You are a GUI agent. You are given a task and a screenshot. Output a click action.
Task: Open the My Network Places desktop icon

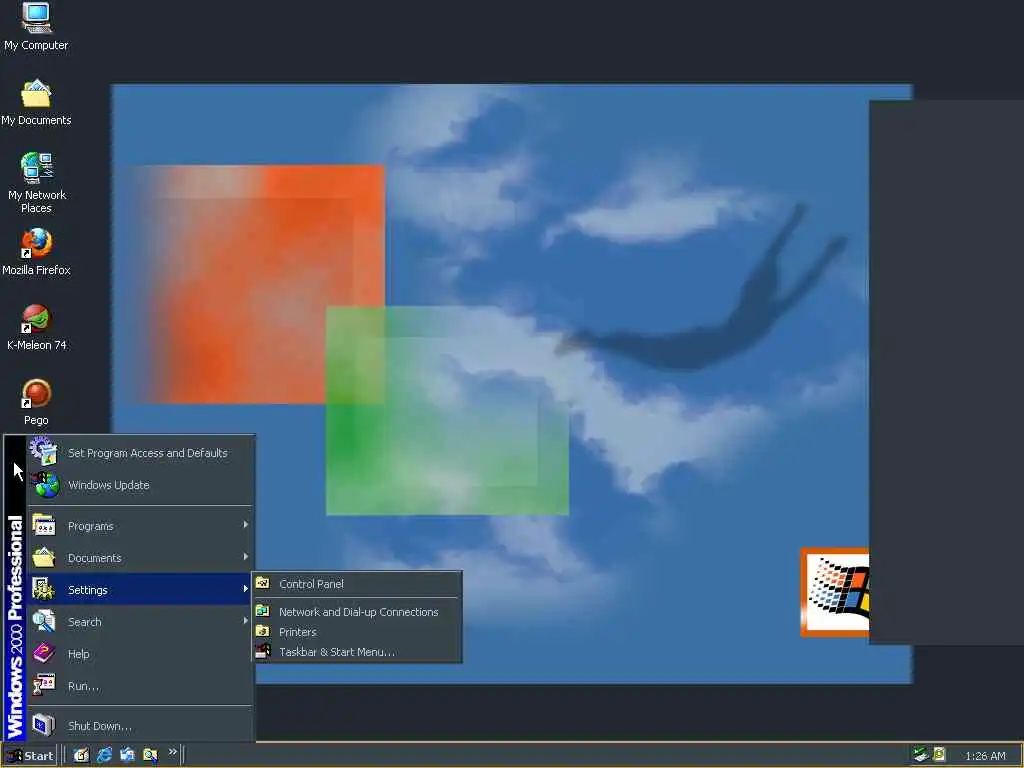36,183
